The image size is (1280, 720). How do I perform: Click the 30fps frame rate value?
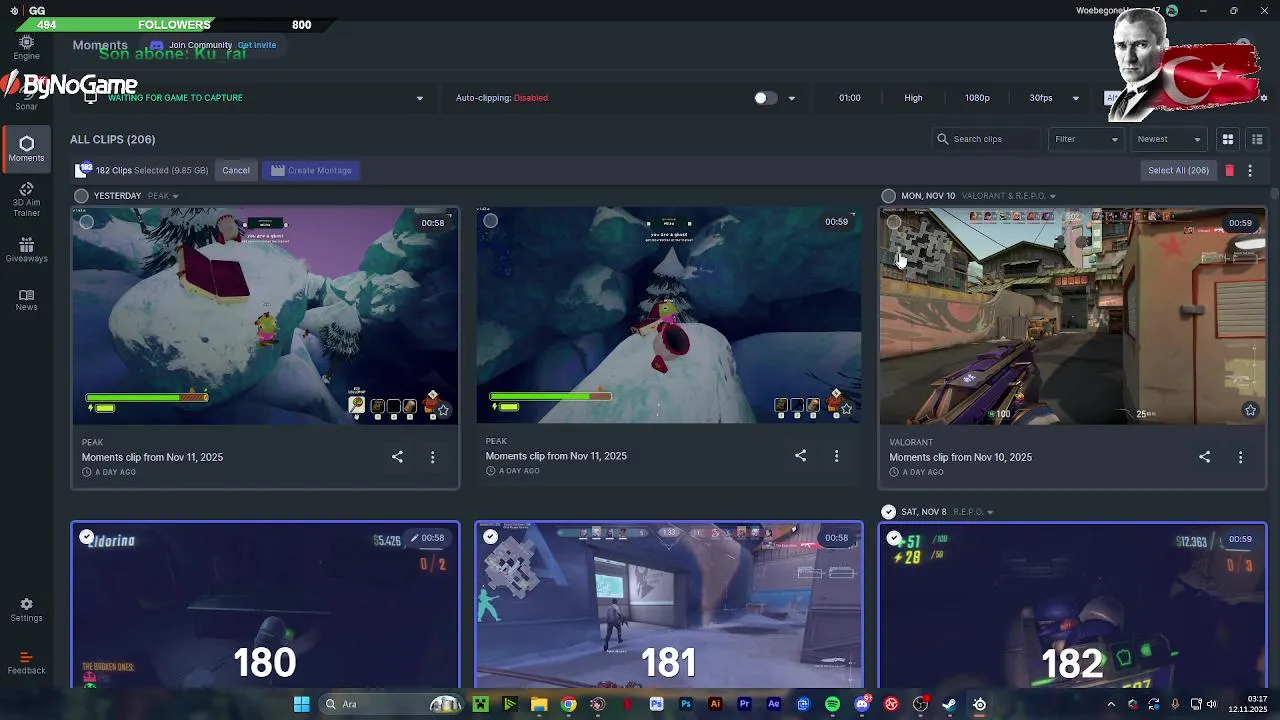(x=1041, y=98)
